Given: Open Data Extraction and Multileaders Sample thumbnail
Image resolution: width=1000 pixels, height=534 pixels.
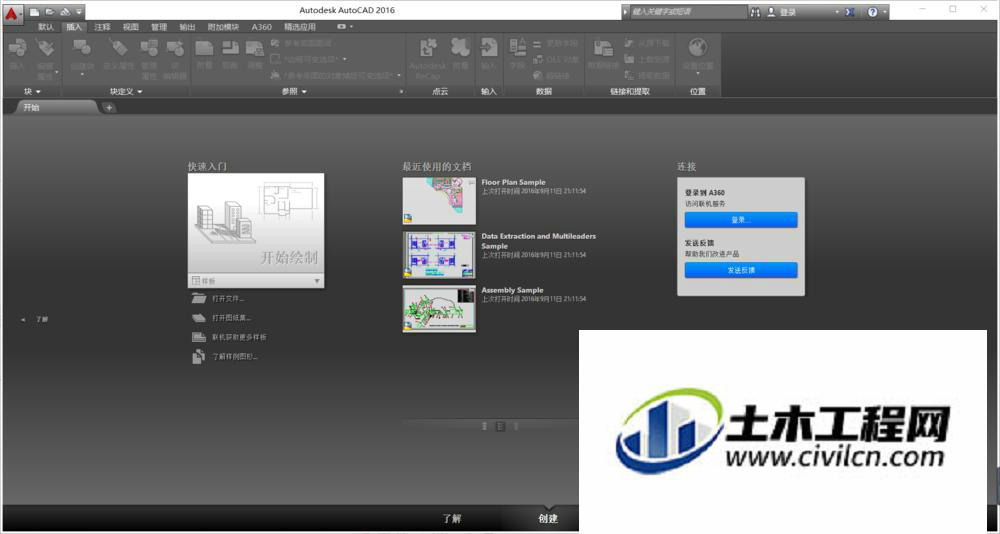Looking at the screenshot, I should pyautogui.click(x=439, y=255).
